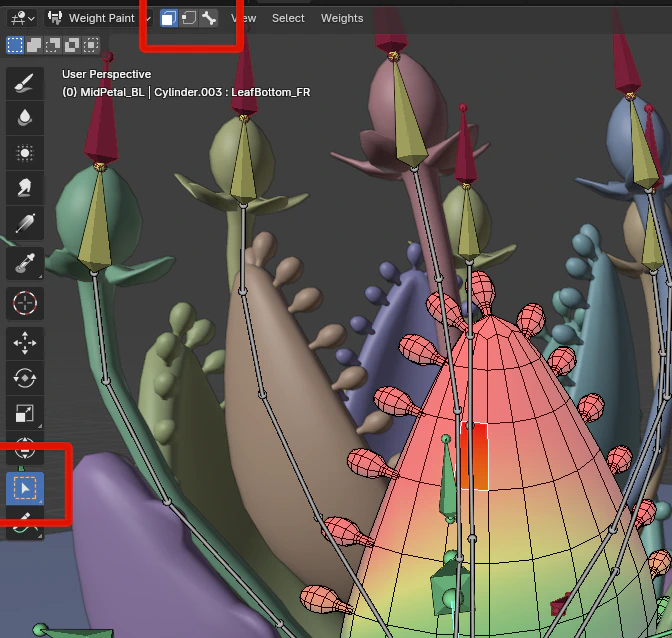Screen dimensions: 672x638
Task: Toggle bone selection mode
Action: click(209, 18)
